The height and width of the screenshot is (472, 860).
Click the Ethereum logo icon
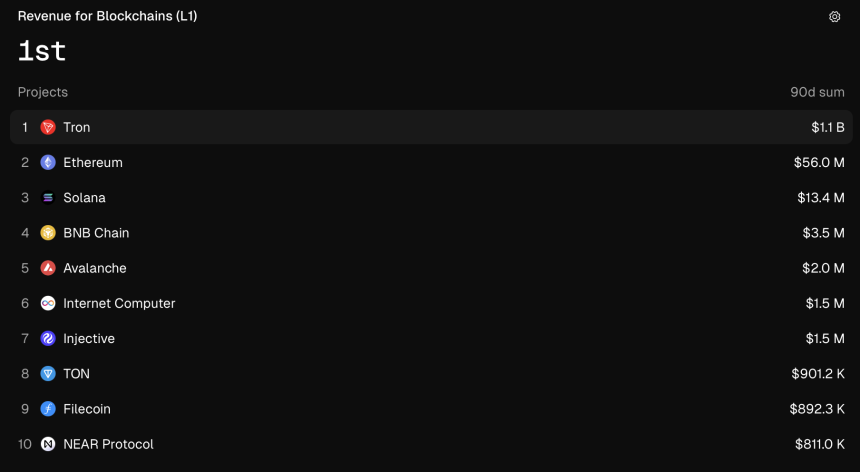click(x=48, y=162)
